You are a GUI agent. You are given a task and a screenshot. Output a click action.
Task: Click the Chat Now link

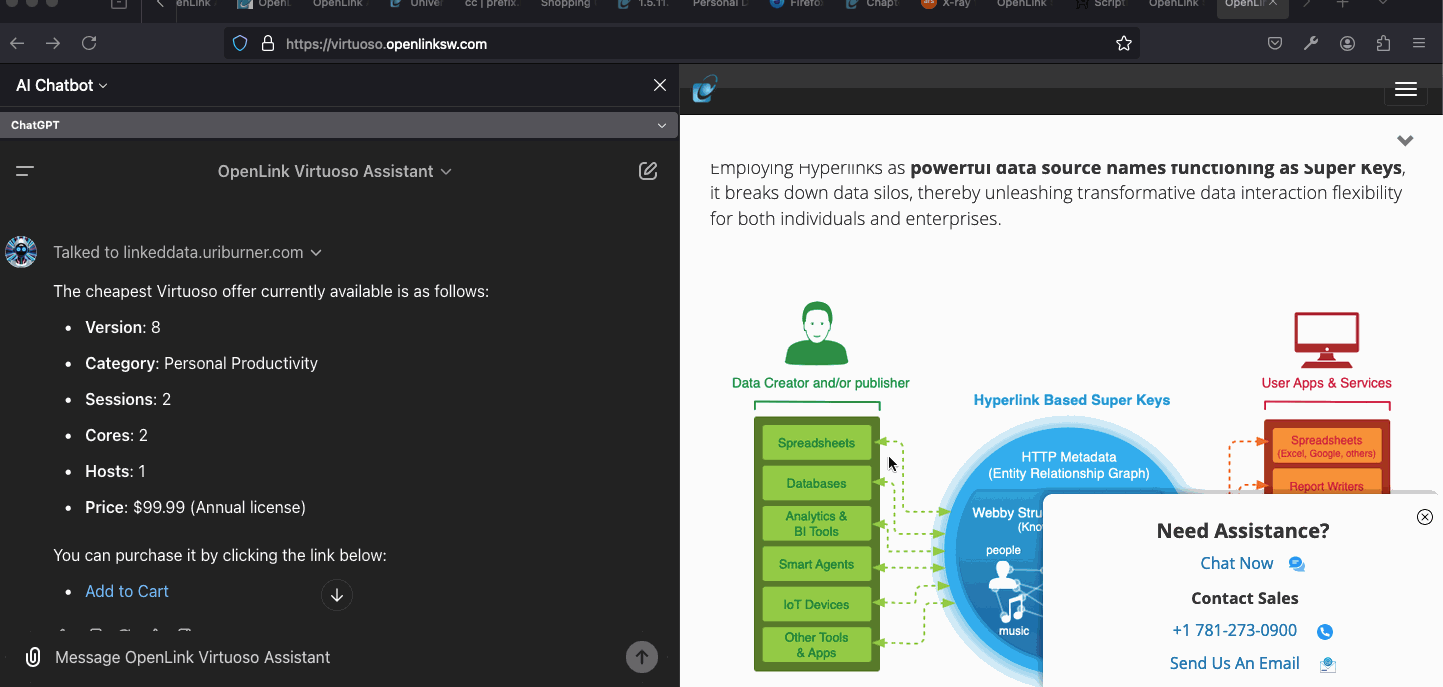coord(1237,564)
